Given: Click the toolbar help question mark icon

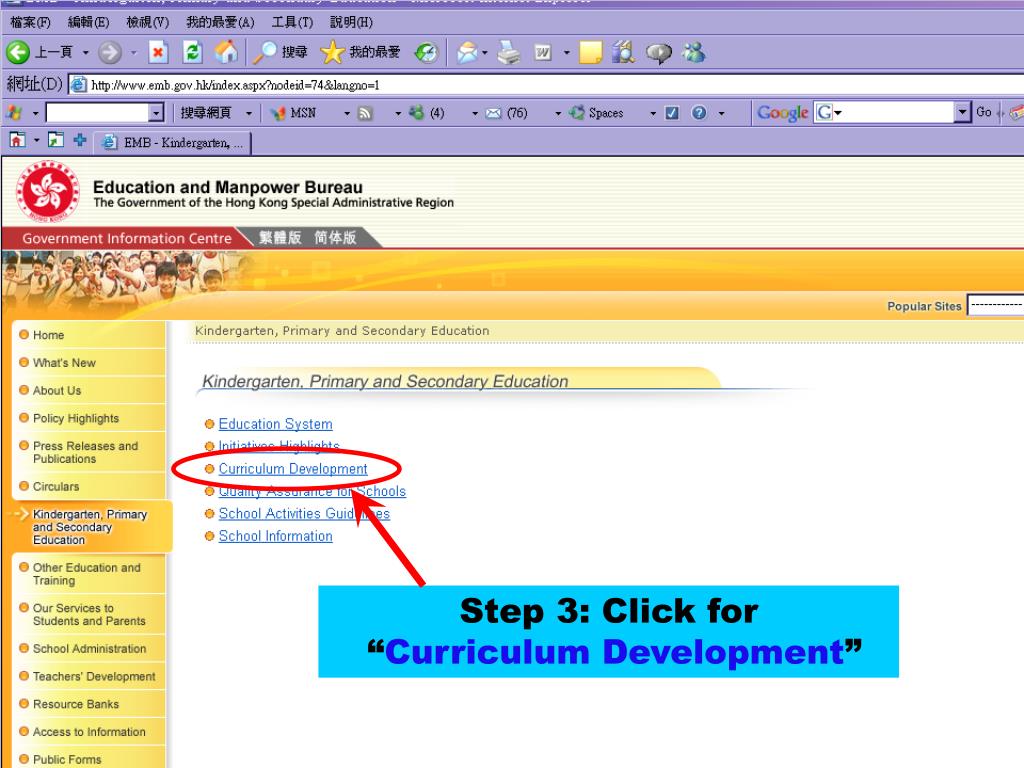Looking at the screenshot, I should pyautogui.click(x=699, y=113).
